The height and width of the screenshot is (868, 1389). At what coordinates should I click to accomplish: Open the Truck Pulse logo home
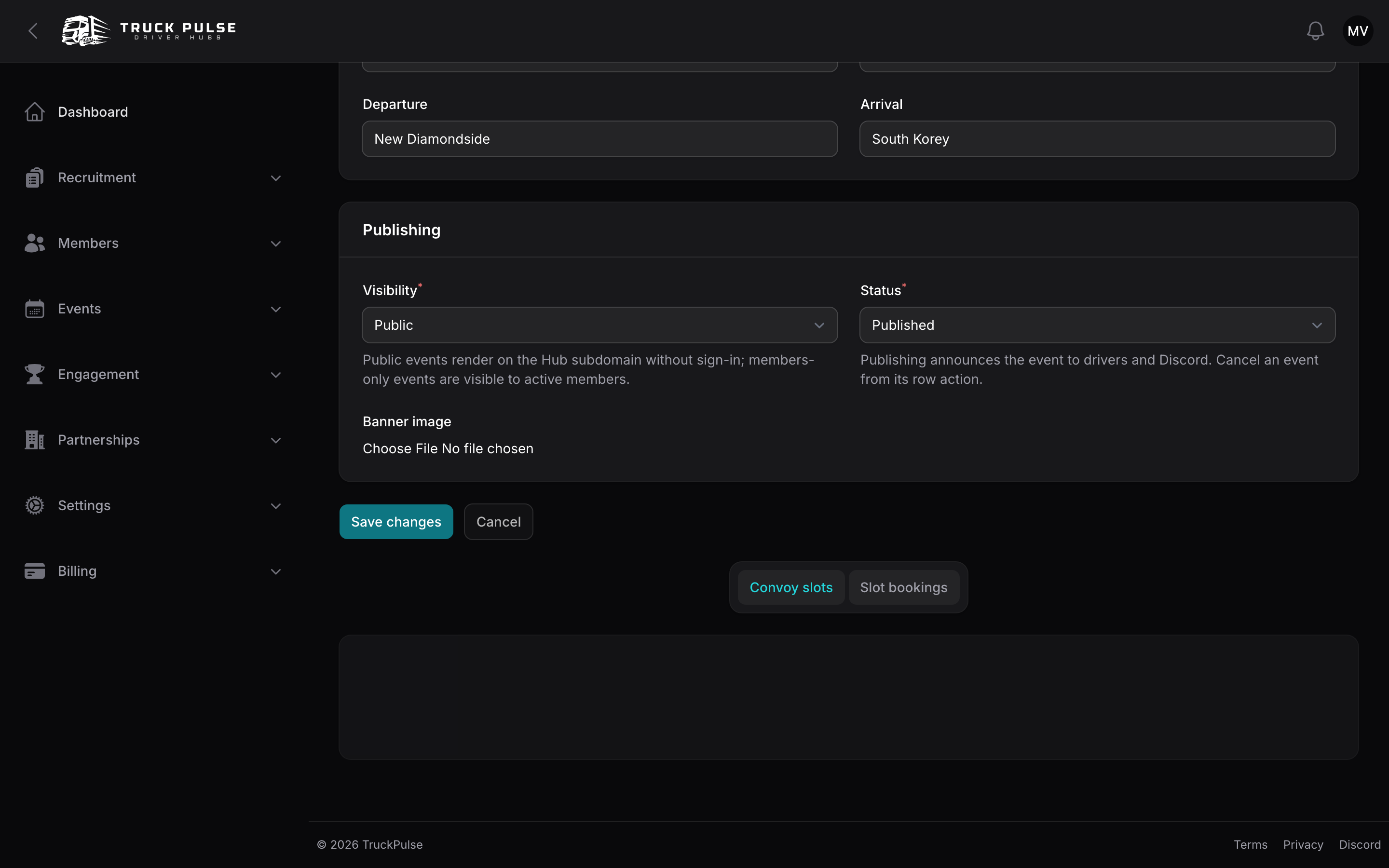(x=149, y=31)
